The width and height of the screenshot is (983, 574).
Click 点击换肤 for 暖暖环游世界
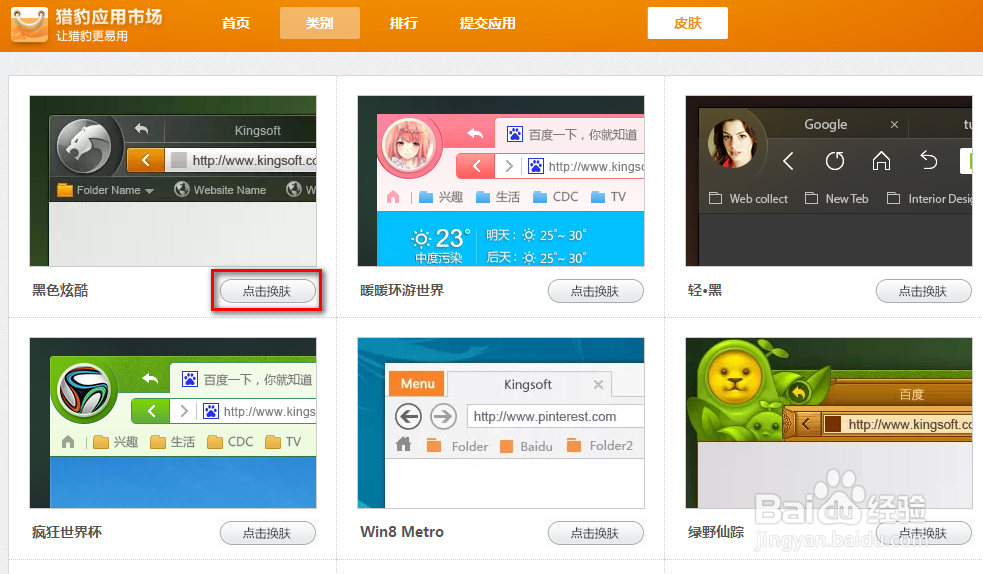coord(596,291)
